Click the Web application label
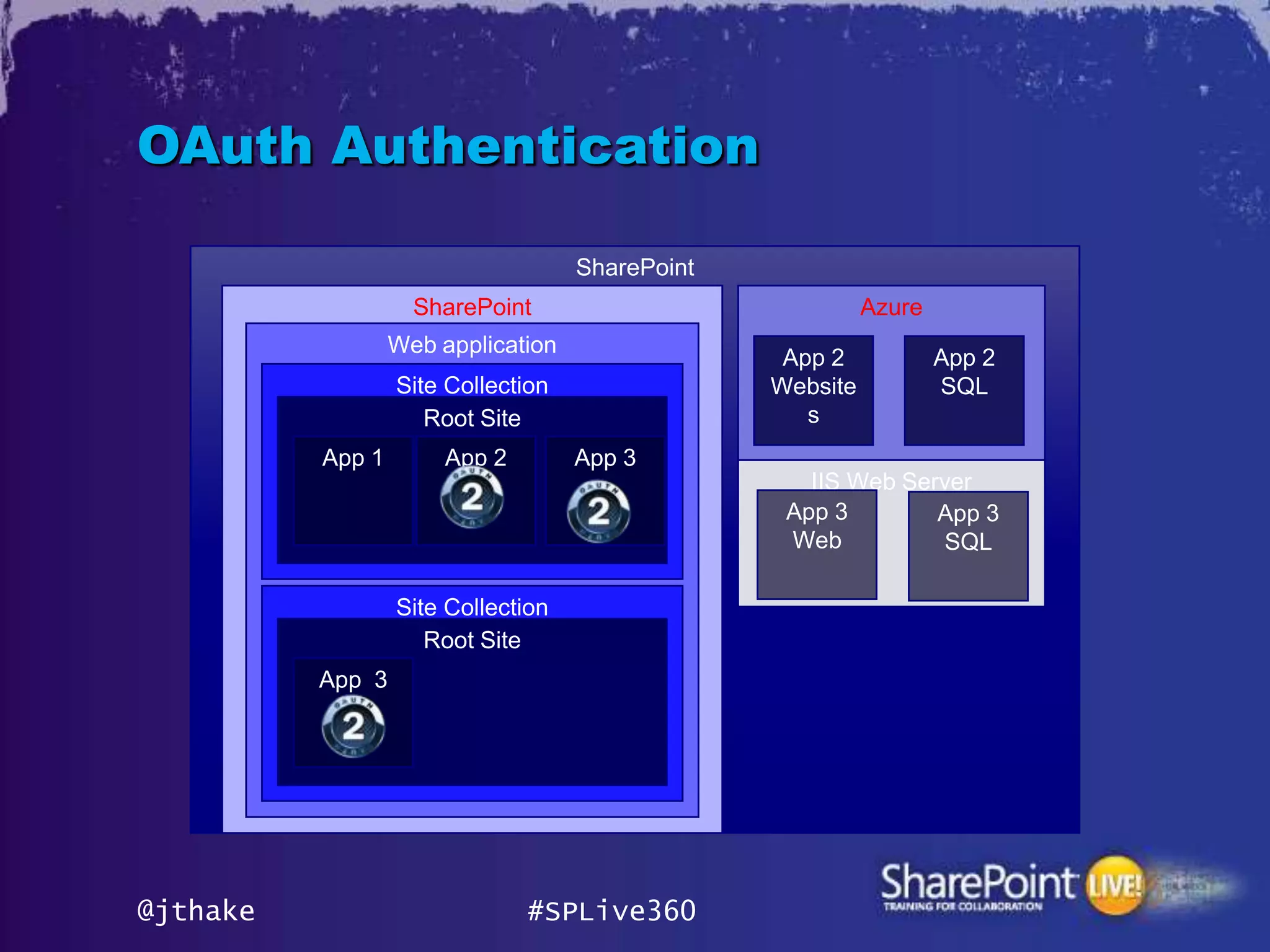Screen dimensions: 1270x952 [x=472, y=345]
